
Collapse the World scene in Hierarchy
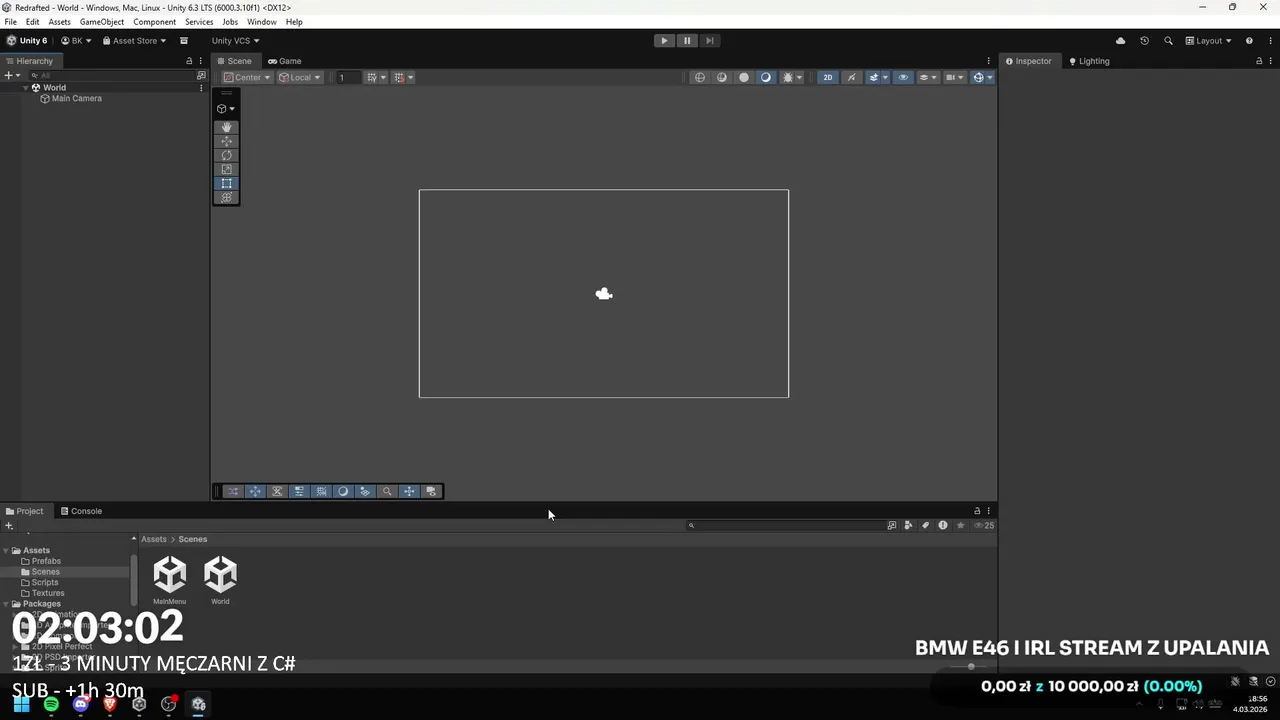click(27, 88)
